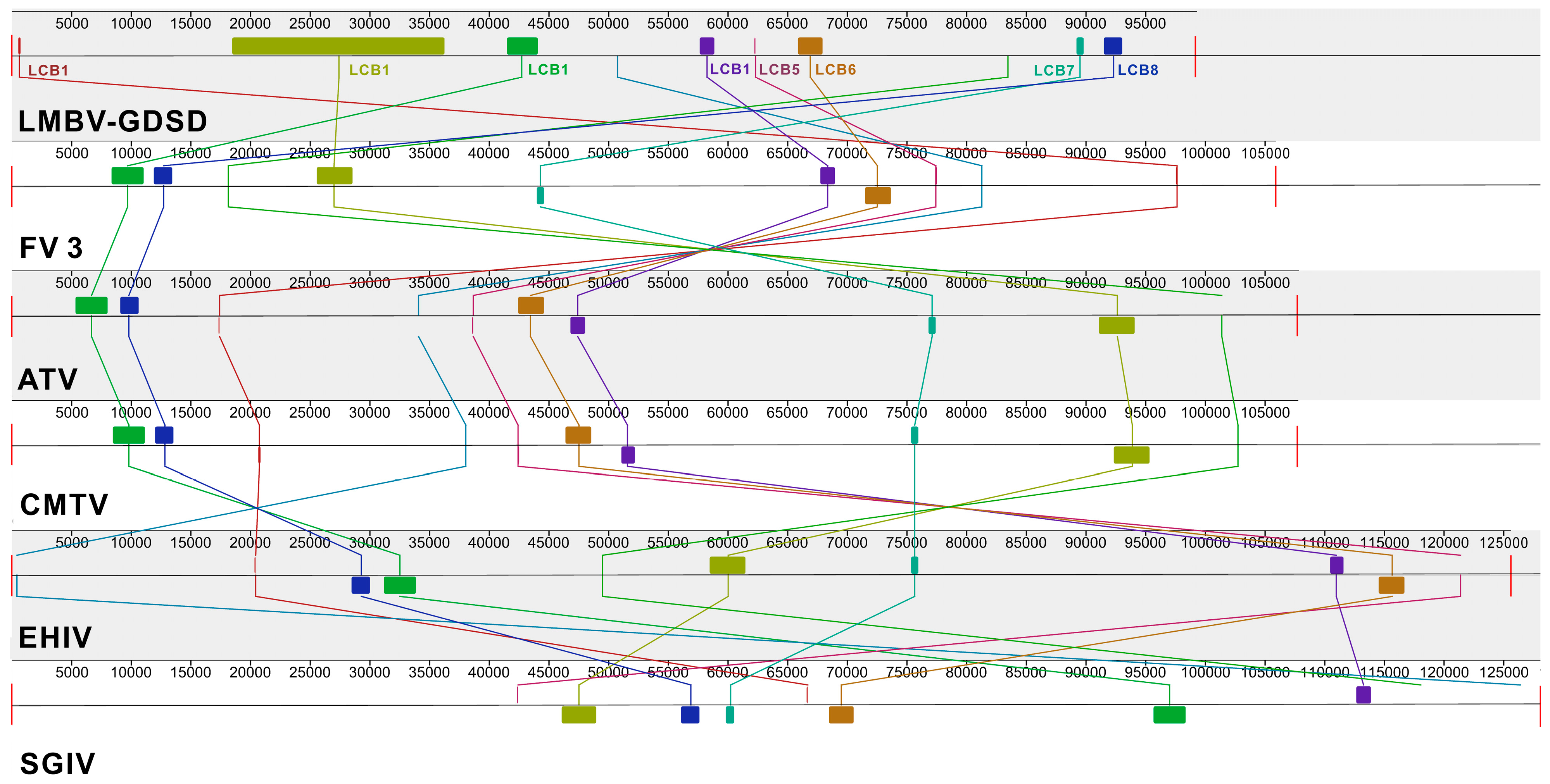The height and width of the screenshot is (784, 1550).
Task: Select the olive block in ATV track
Action: coord(1116,326)
